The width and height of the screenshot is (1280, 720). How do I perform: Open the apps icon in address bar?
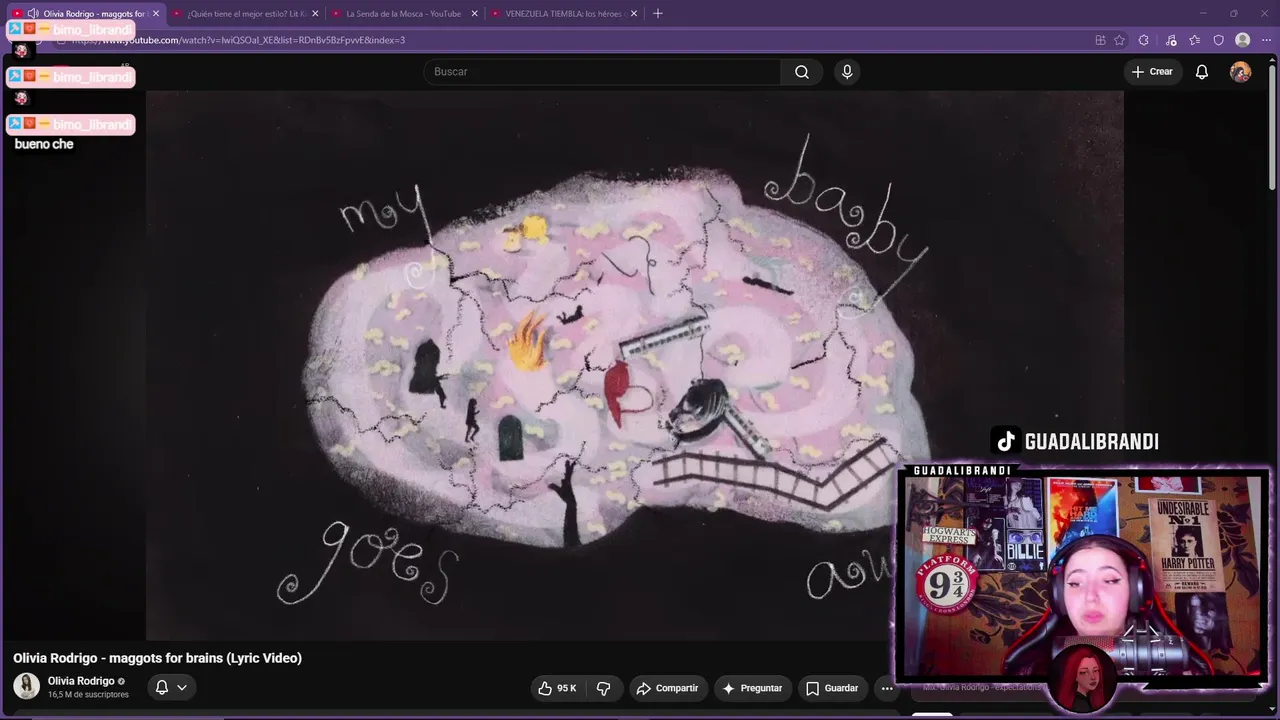pyautogui.click(x=1100, y=40)
